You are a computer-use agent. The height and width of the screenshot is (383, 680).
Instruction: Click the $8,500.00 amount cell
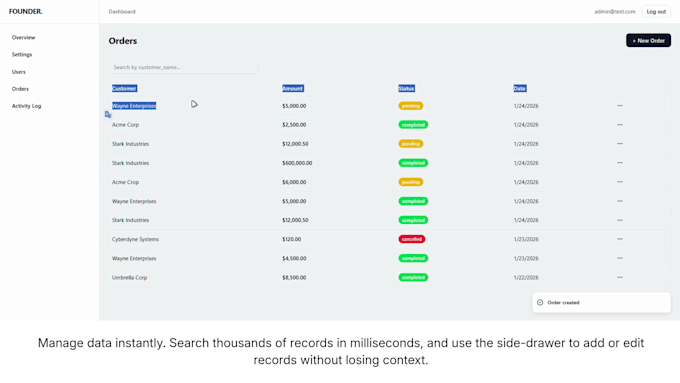[294, 278]
